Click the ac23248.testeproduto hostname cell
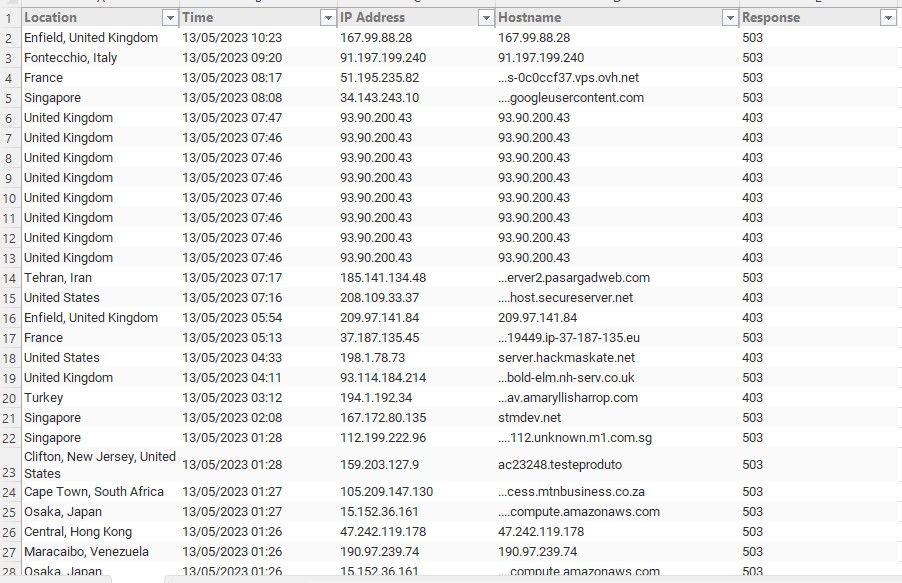 pyautogui.click(x=560, y=465)
